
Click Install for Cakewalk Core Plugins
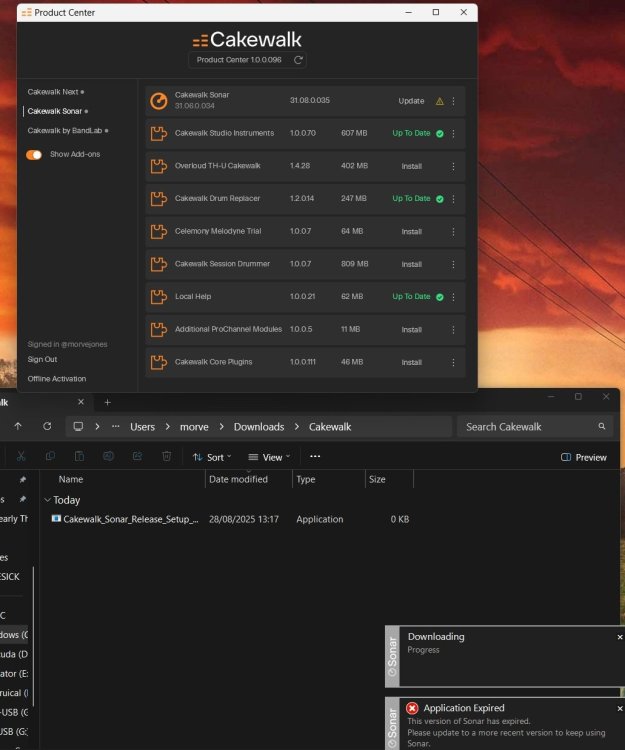411,362
